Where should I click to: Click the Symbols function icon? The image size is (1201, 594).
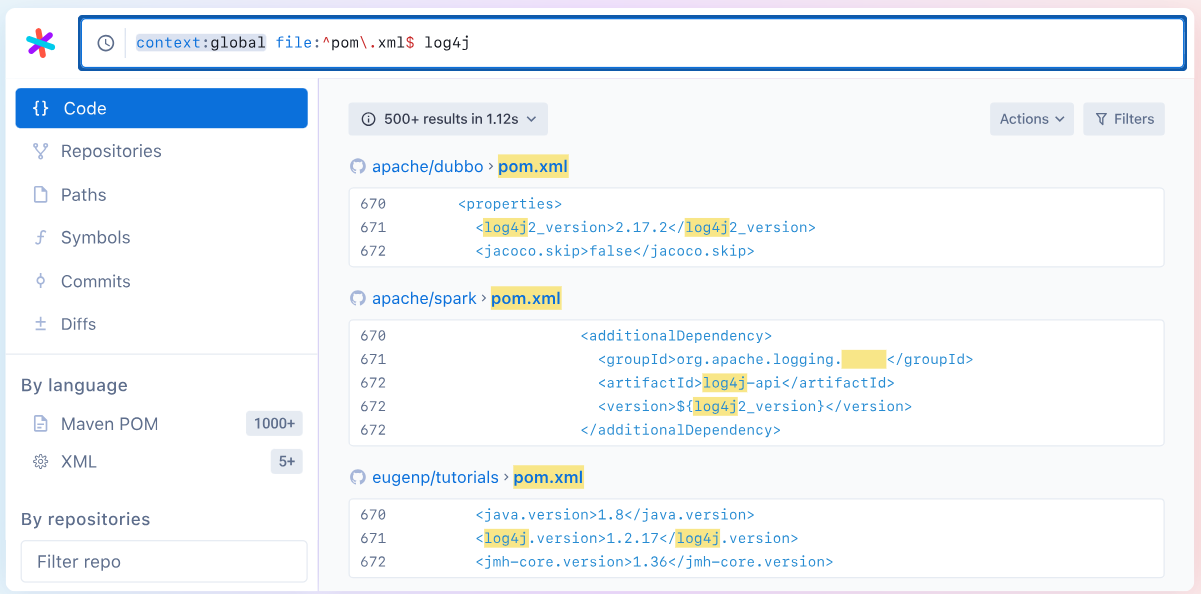point(40,237)
